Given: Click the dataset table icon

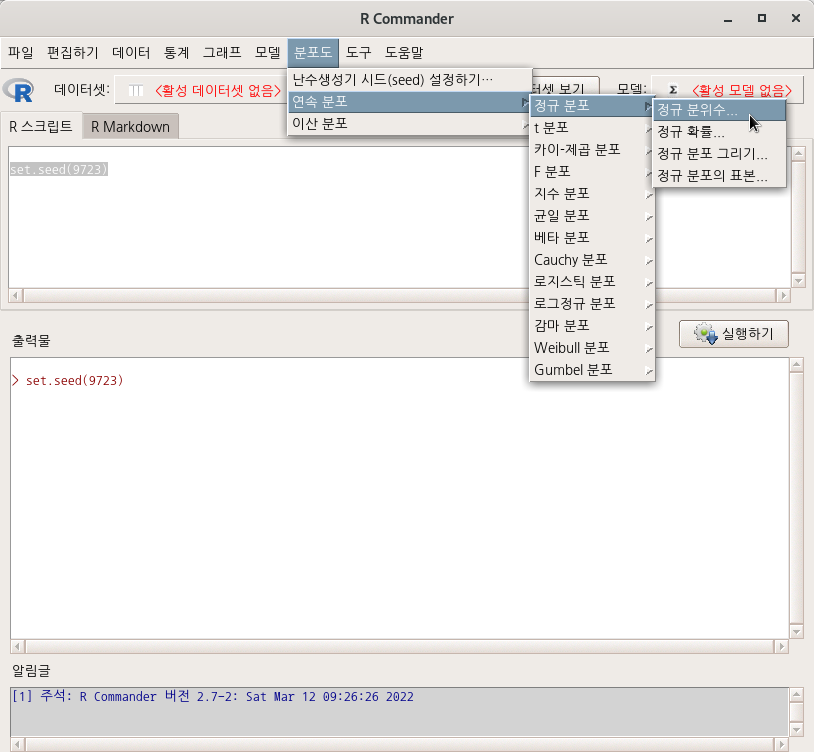Looking at the screenshot, I should [135, 91].
